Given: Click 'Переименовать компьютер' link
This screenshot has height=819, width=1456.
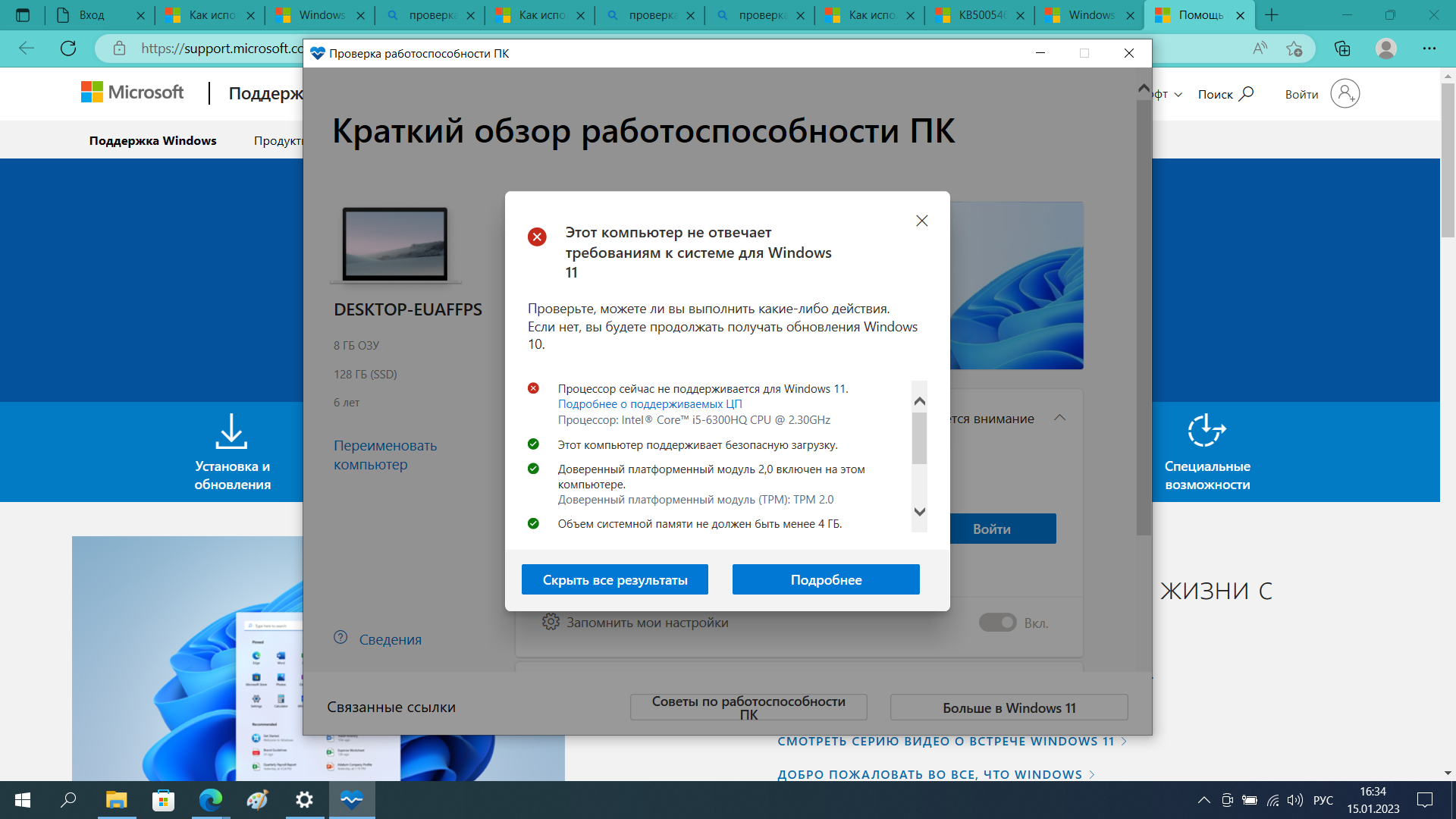Looking at the screenshot, I should pyautogui.click(x=385, y=454).
